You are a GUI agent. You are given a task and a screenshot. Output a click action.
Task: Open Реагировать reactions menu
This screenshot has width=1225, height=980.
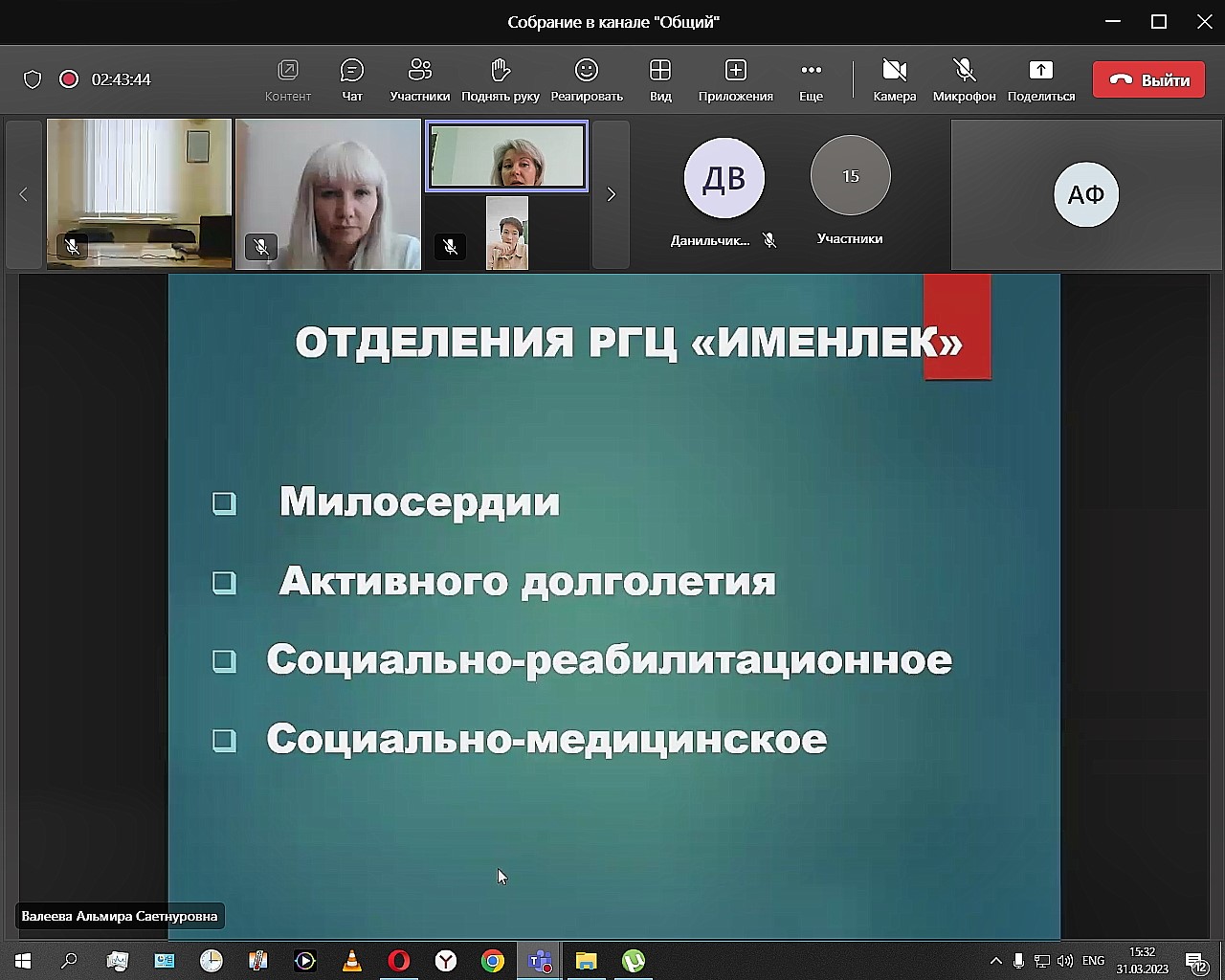pos(587,80)
